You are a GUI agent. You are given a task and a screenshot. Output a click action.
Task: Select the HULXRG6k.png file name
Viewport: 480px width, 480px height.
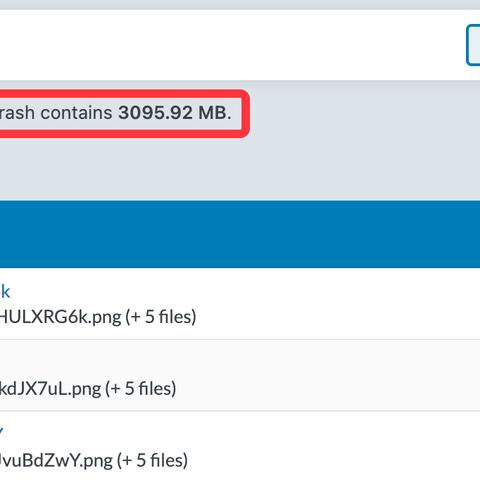tap(60, 317)
